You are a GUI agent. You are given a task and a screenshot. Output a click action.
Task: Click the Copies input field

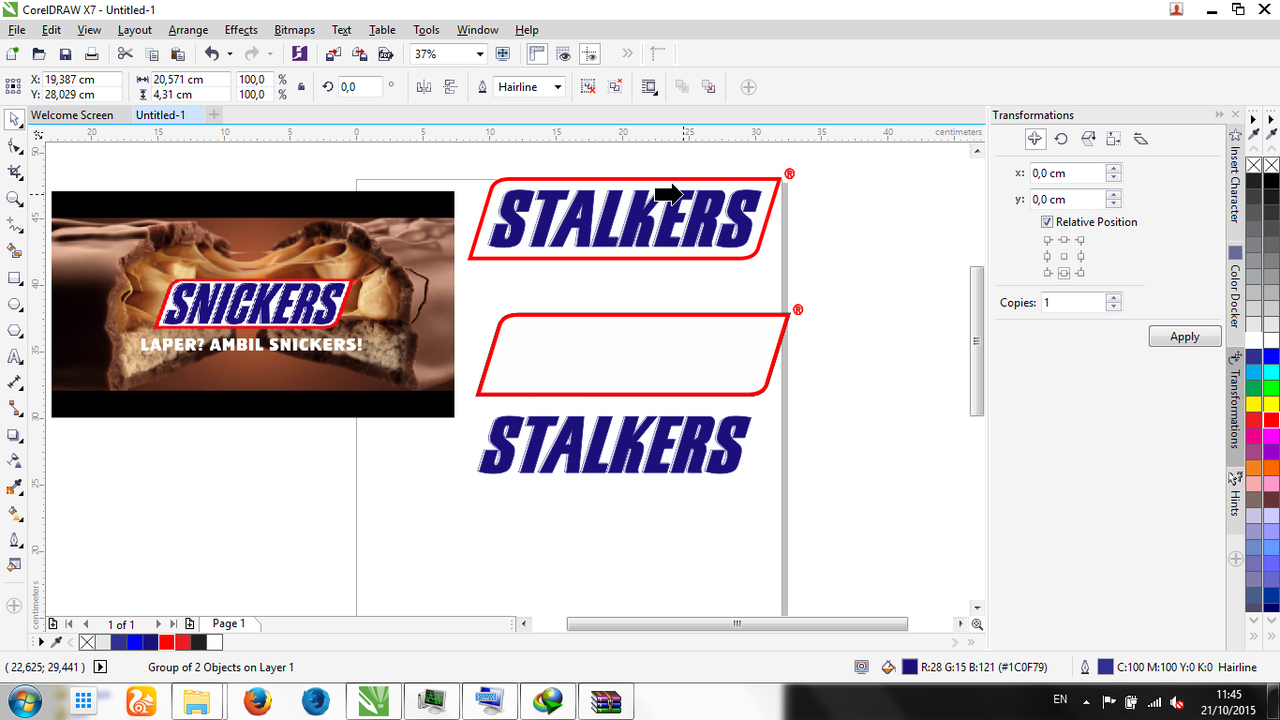[1074, 302]
